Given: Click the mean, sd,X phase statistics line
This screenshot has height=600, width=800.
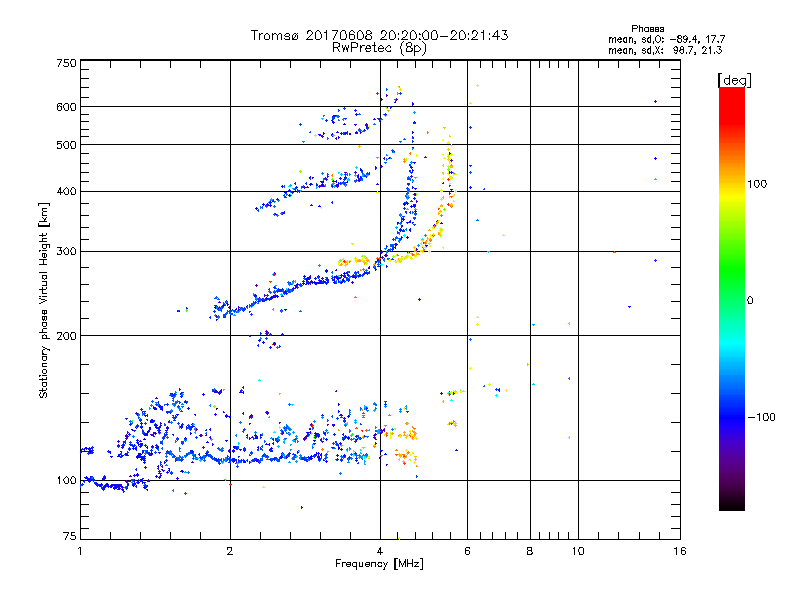Looking at the screenshot, I should (665, 51).
